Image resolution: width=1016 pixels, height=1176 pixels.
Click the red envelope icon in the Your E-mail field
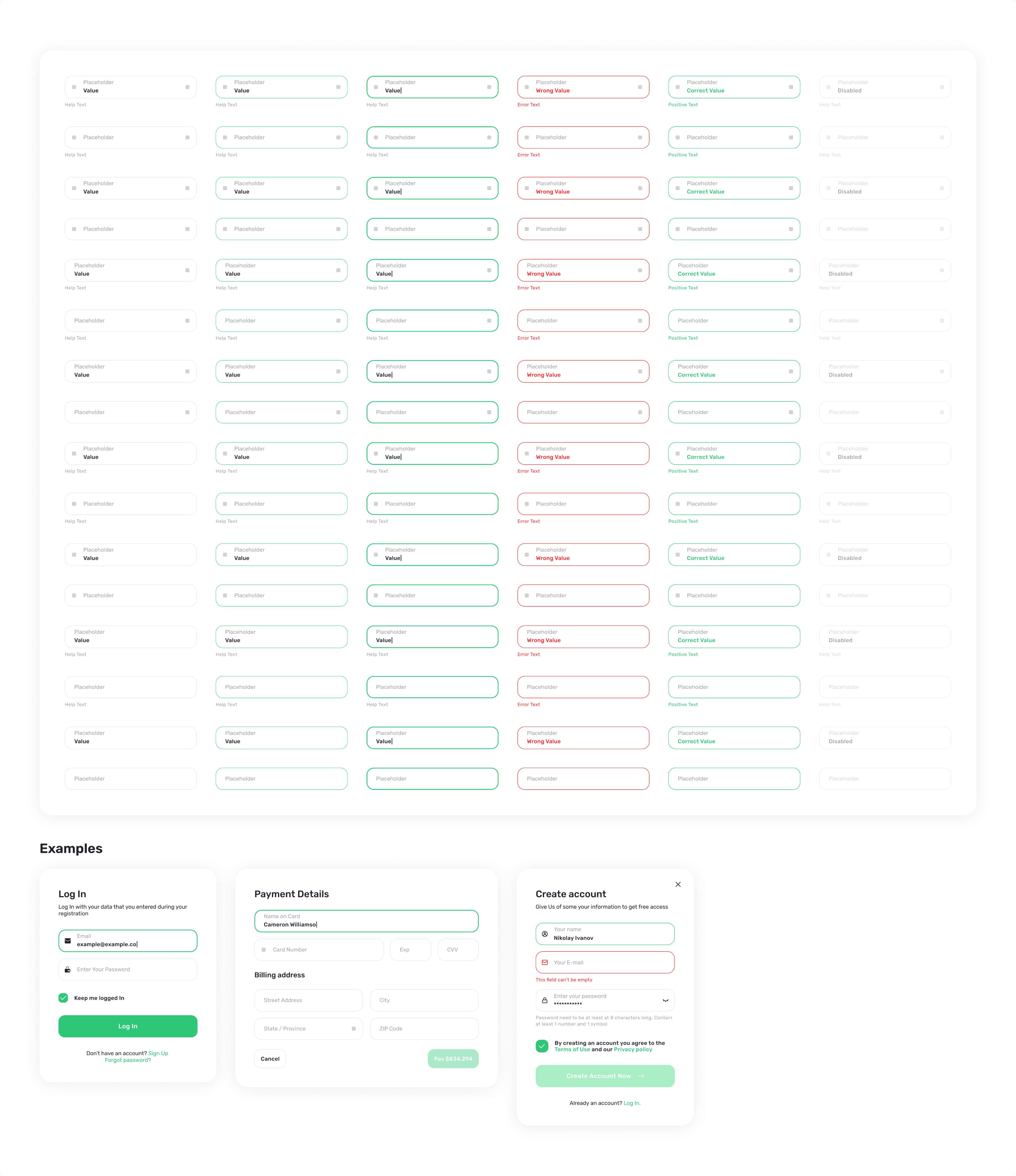pyautogui.click(x=545, y=963)
